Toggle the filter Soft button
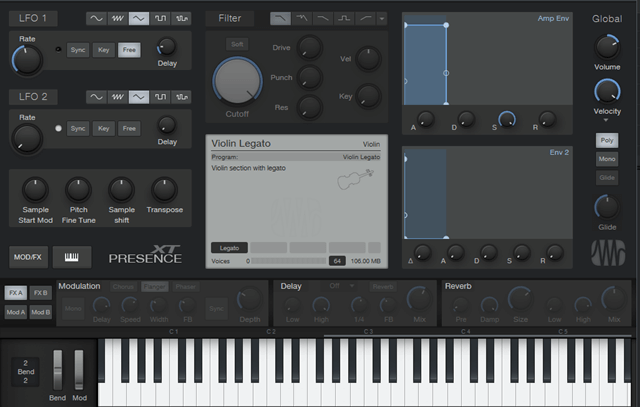 click(237, 44)
